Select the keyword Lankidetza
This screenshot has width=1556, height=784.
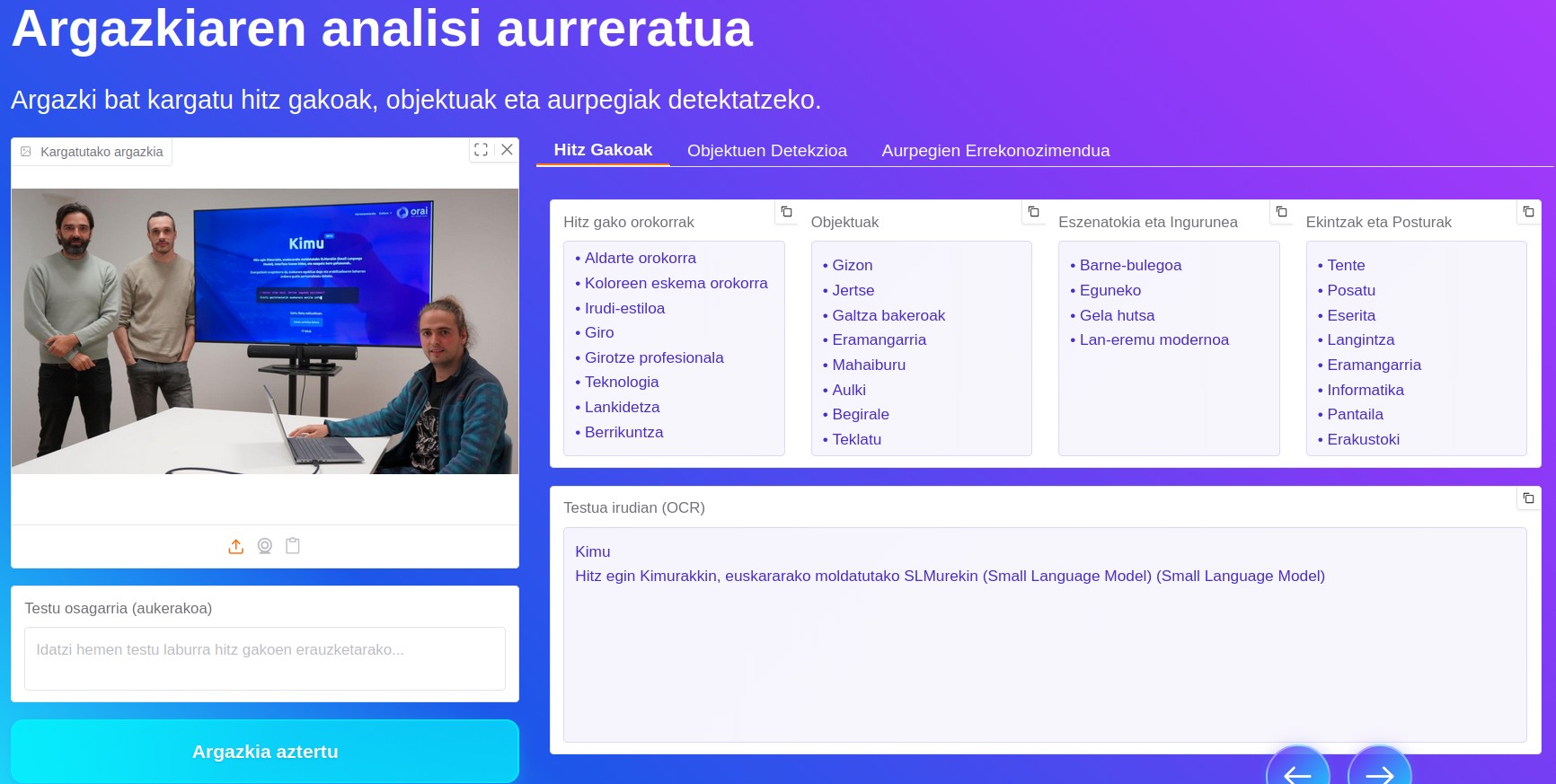click(622, 407)
